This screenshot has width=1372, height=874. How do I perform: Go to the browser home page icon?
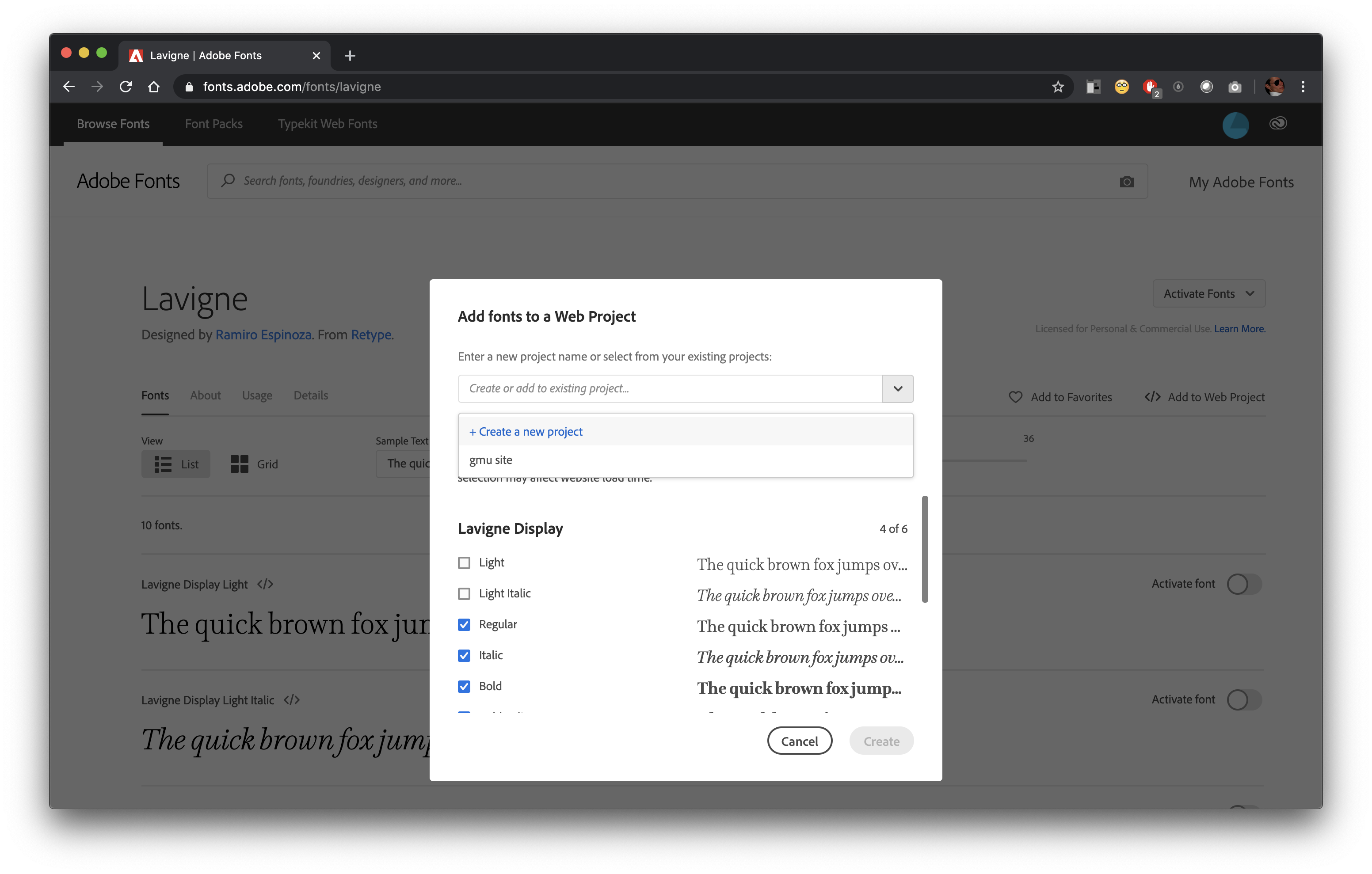154,87
